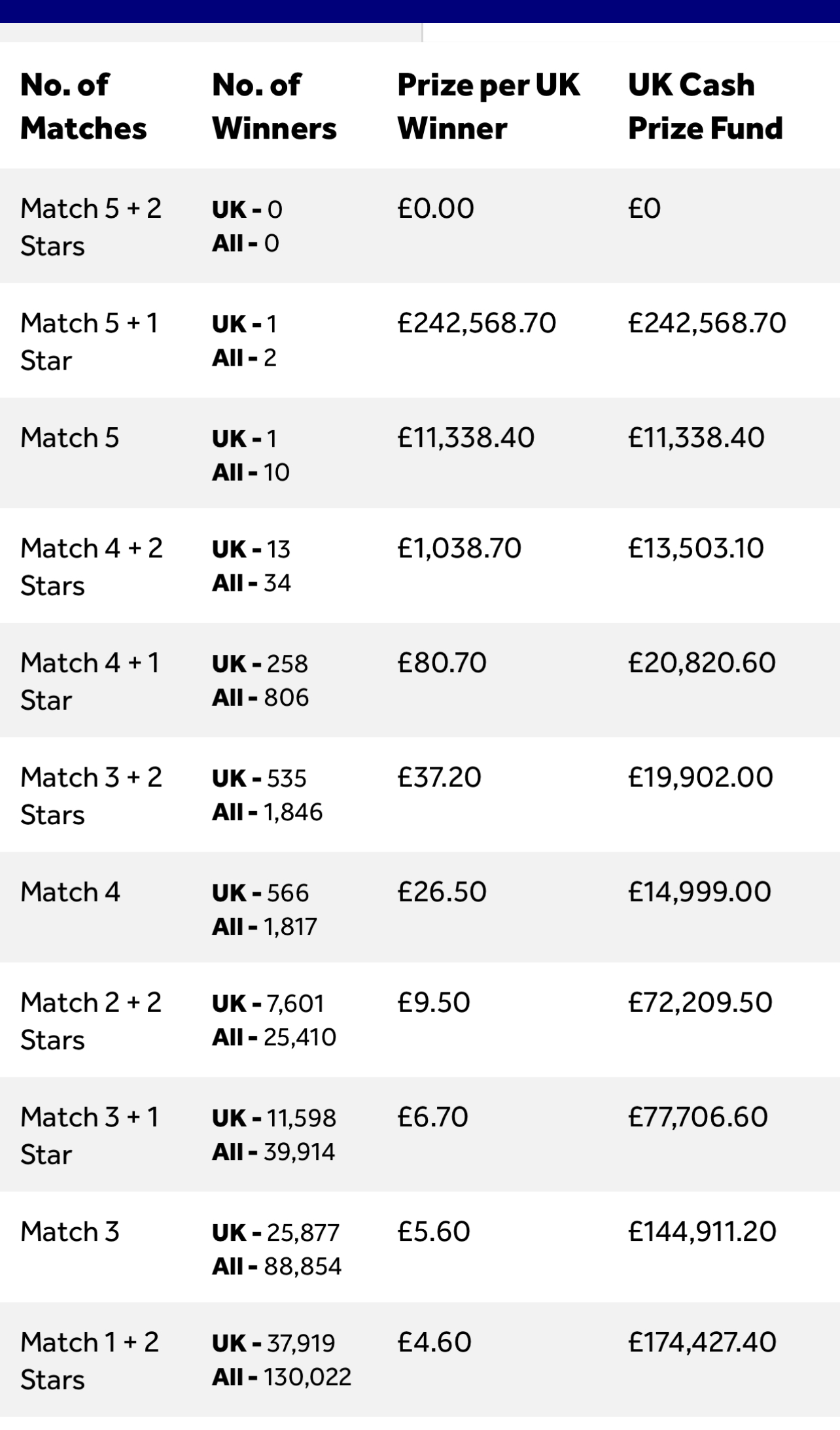This screenshot has height=1430, width=840.
Task: Click the "All - 10" winners count
Action: coord(251,472)
